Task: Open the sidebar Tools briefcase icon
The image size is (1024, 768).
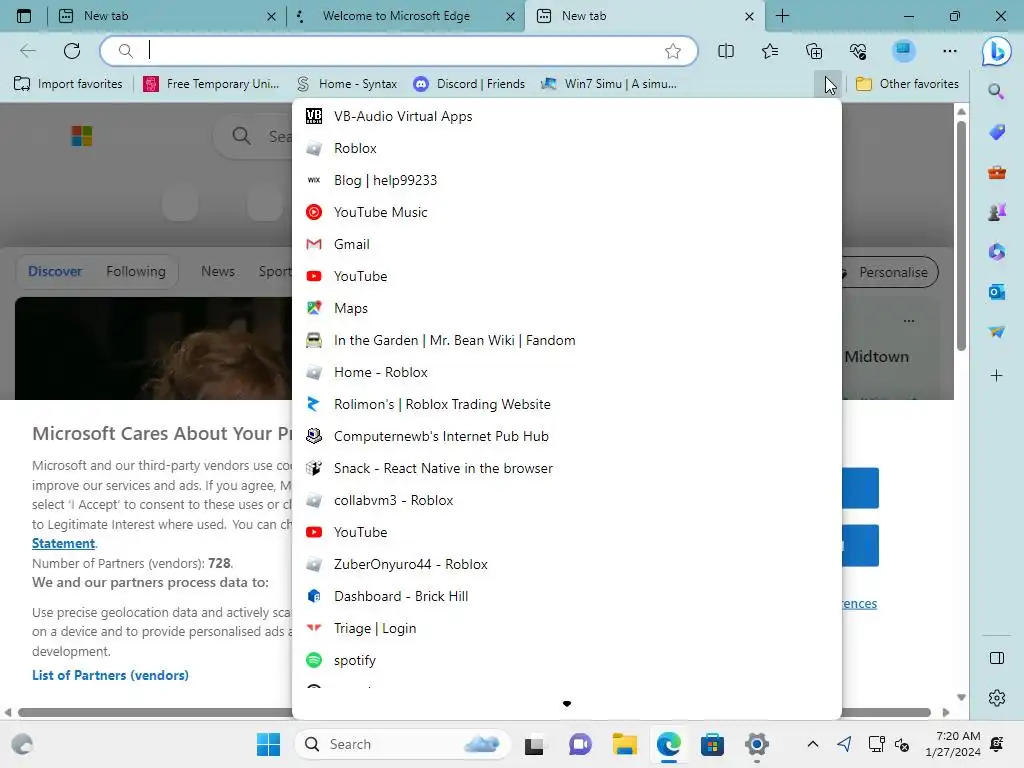Action: (997, 172)
